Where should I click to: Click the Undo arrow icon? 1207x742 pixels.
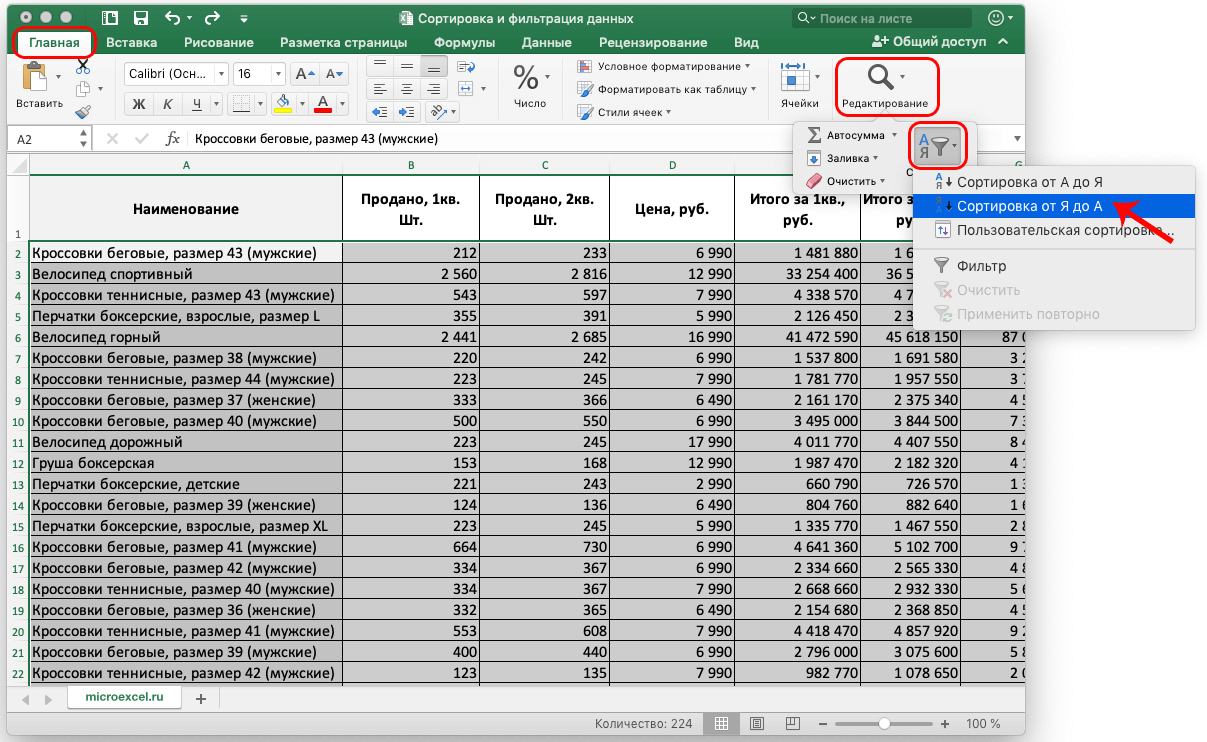tap(172, 18)
